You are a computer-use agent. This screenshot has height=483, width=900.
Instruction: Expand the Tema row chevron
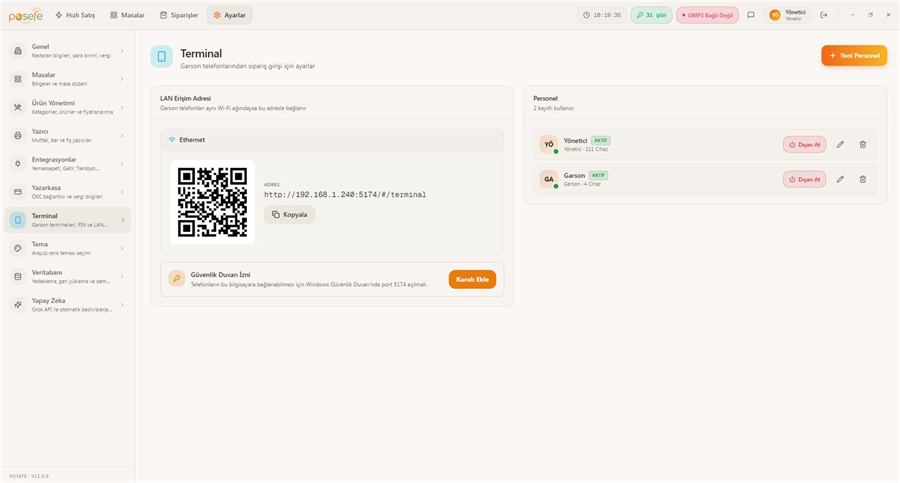click(x=122, y=248)
